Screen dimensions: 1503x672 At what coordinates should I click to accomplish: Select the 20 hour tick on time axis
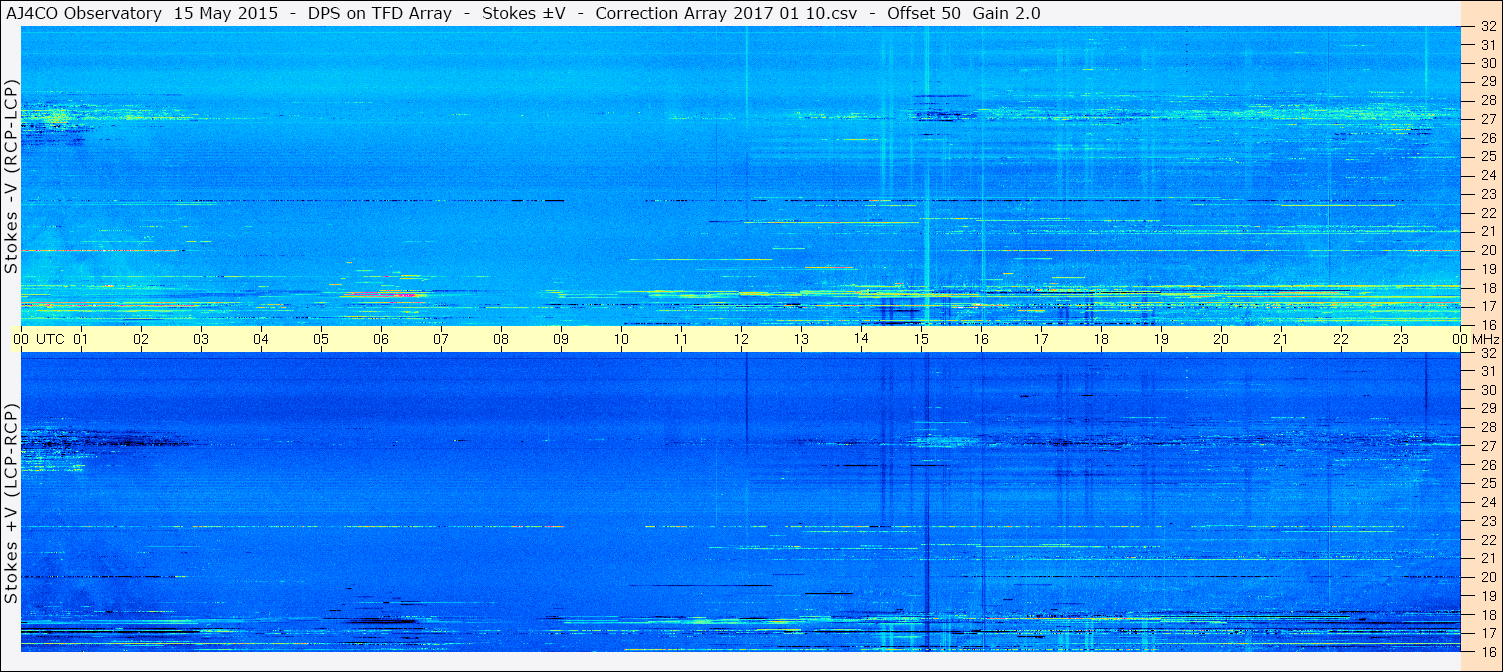tap(1221, 340)
